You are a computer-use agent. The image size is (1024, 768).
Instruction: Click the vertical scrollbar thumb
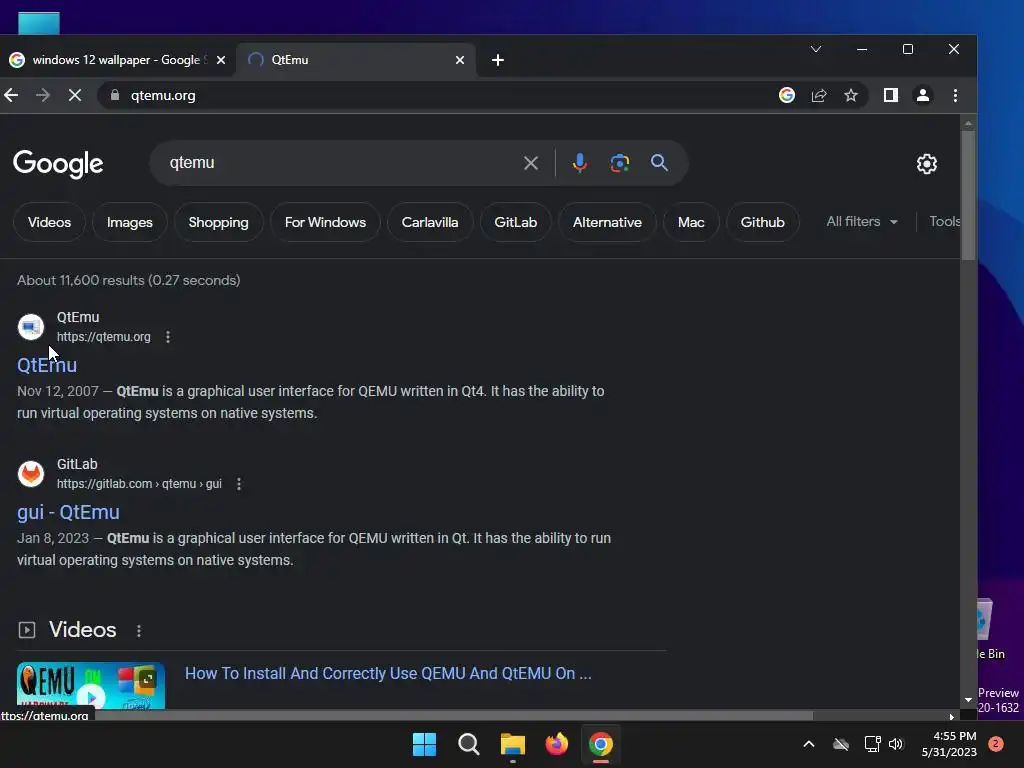click(968, 196)
